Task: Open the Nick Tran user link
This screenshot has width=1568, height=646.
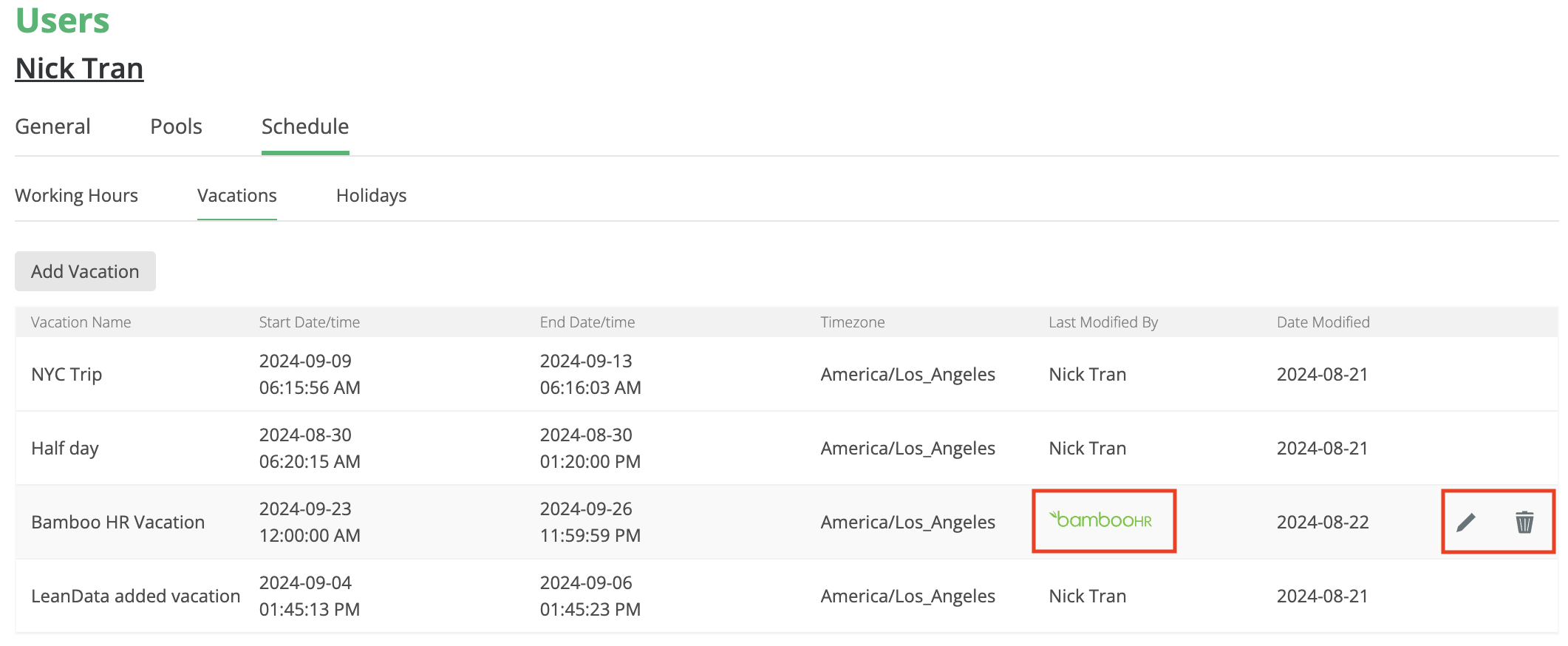Action: point(79,69)
